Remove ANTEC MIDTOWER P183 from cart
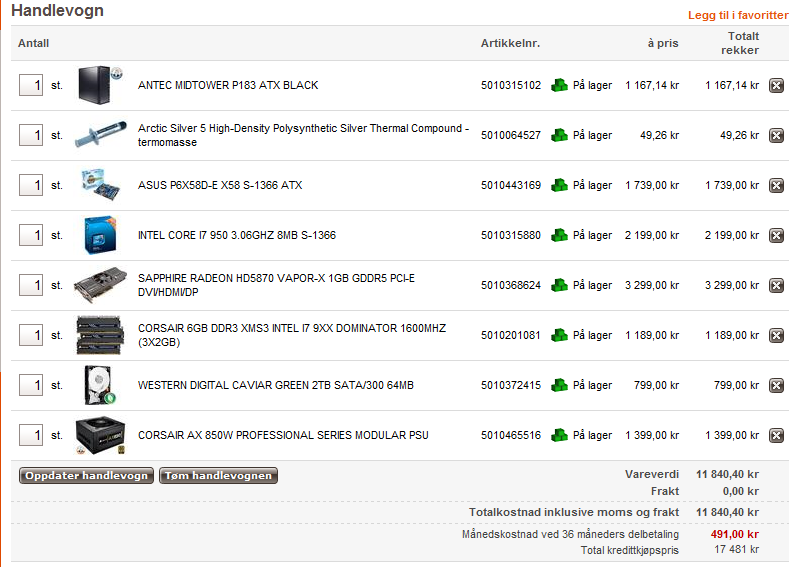Image resolution: width=794 pixels, height=567 pixels. tap(776, 85)
